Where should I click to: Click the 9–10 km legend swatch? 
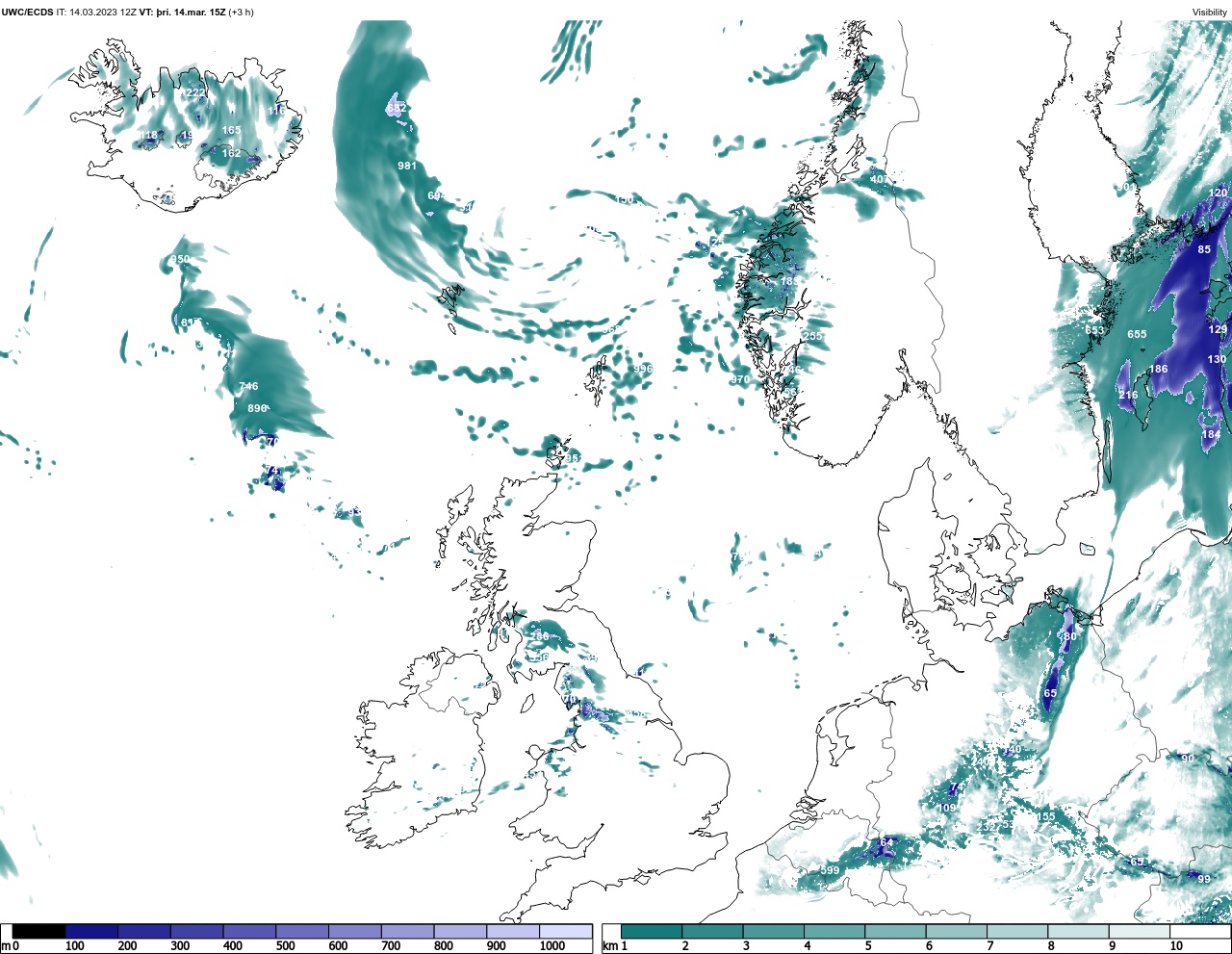click(1140, 932)
